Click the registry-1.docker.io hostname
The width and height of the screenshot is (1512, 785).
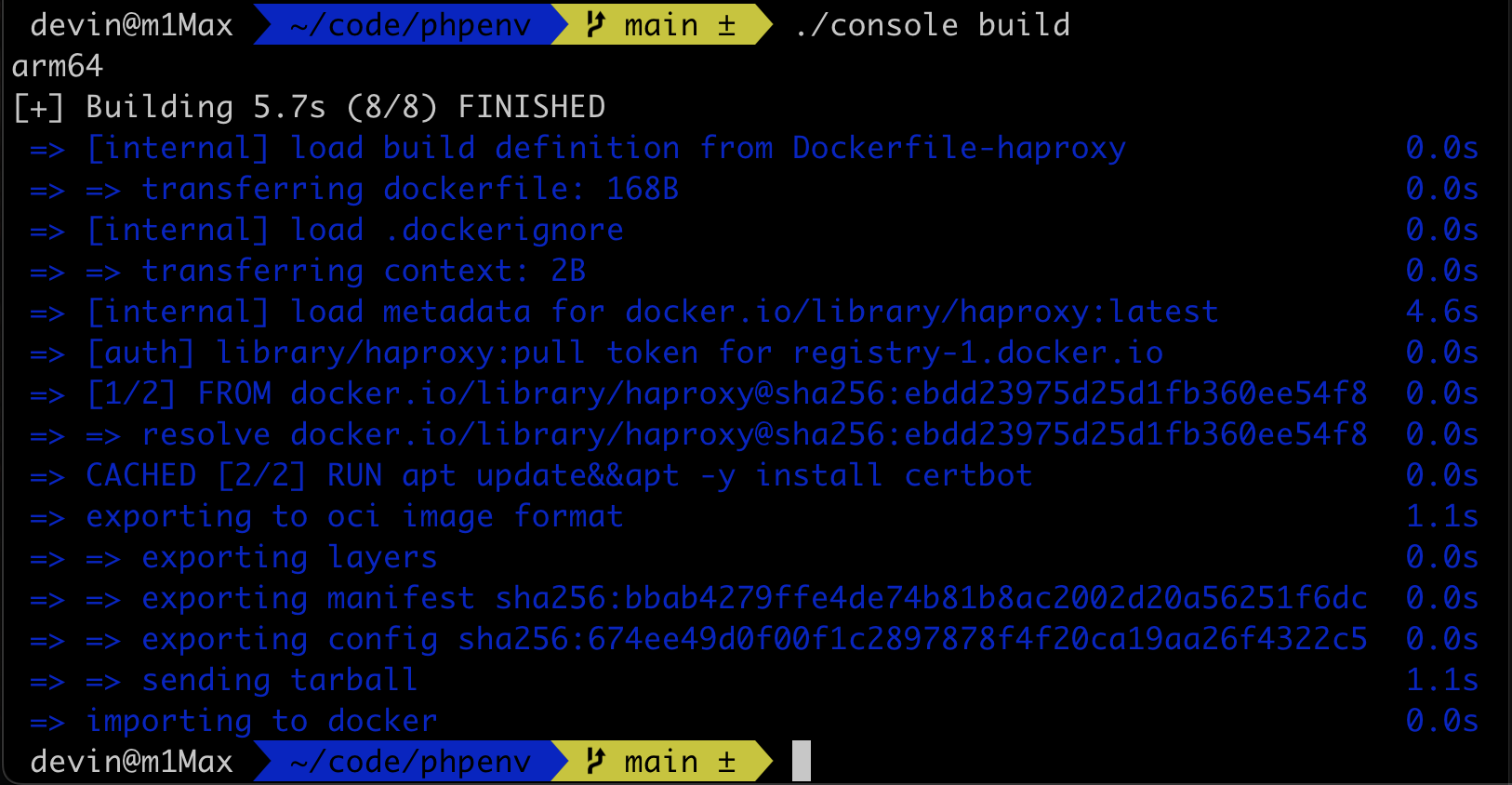point(977,353)
